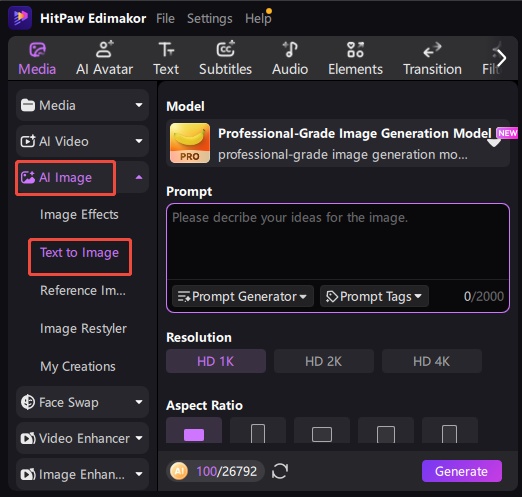Expand the Image Enhancer section
The width and height of the screenshot is (522, 497).
click(x=82, y=474)
